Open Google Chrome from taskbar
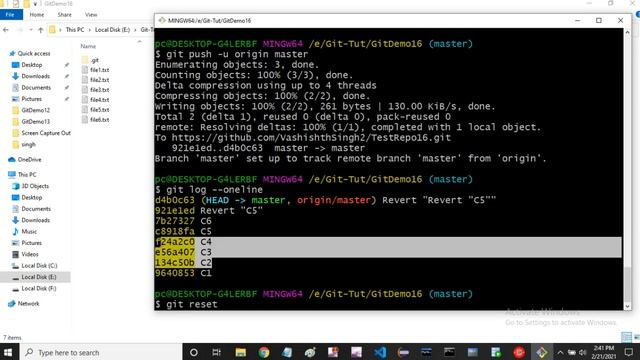 pyautogui.click(x=264, y=352)
